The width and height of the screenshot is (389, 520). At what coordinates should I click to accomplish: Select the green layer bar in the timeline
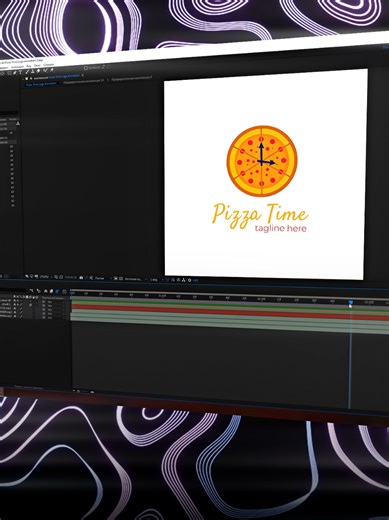(x=230, y=304)
